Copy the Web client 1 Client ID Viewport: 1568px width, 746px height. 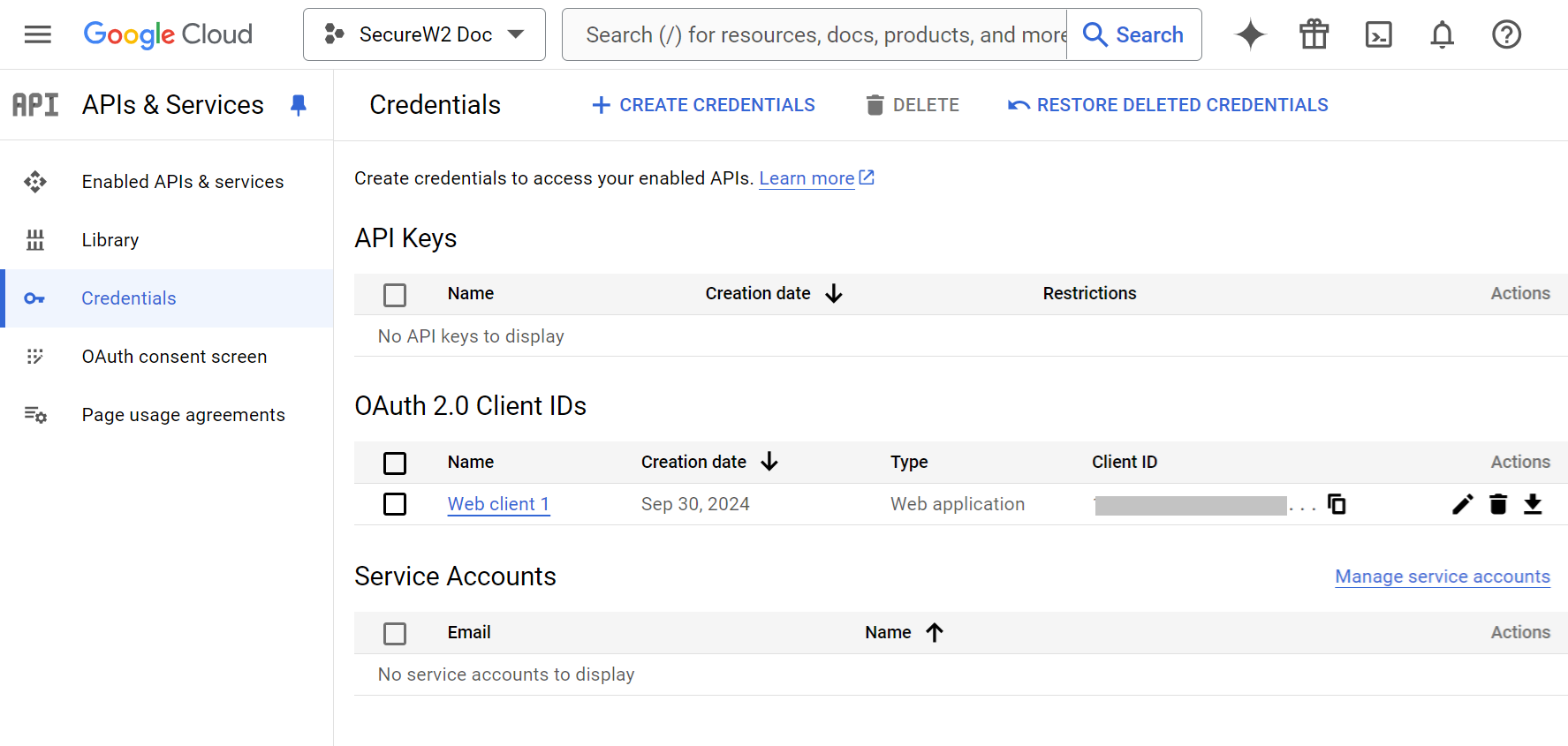coord(1337,504)
